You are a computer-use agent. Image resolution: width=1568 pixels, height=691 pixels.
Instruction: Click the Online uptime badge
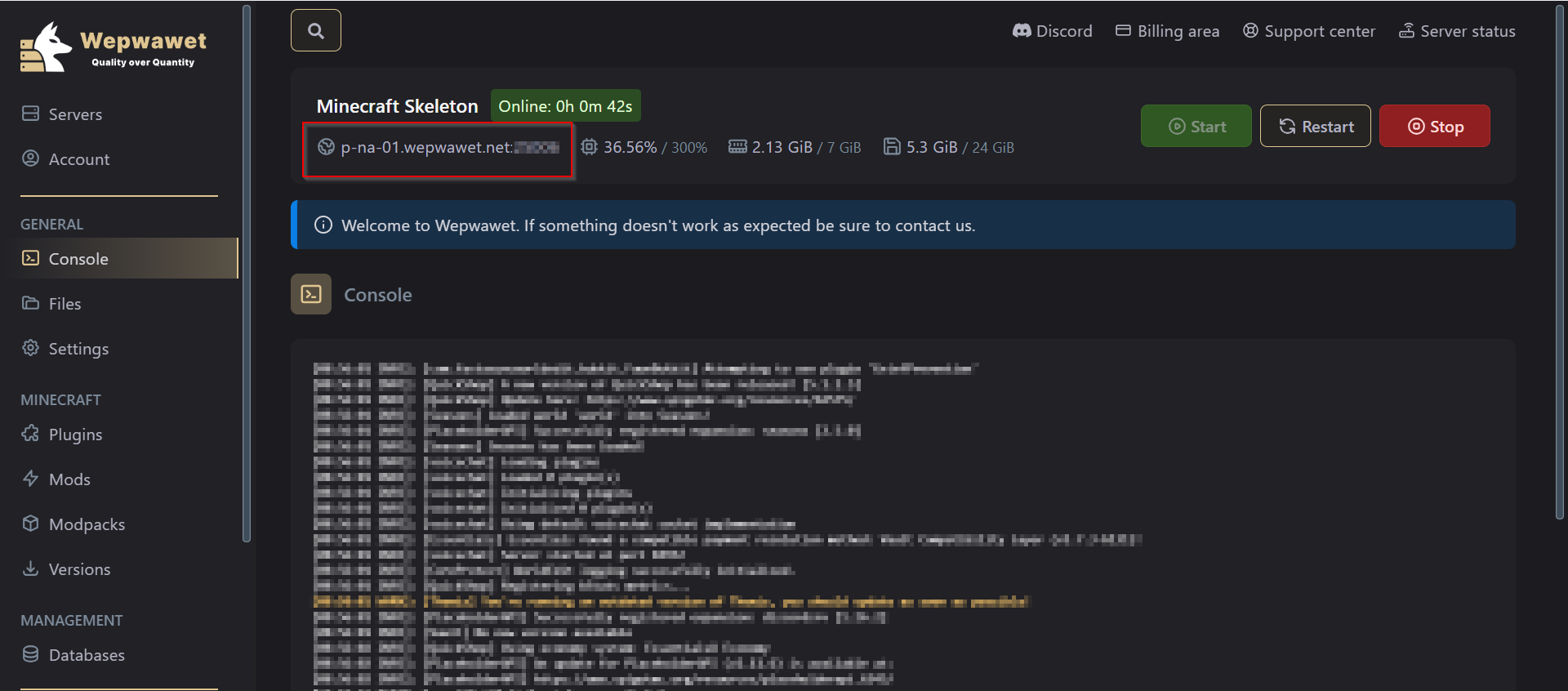pyautogui.click(x=566, y=106)
